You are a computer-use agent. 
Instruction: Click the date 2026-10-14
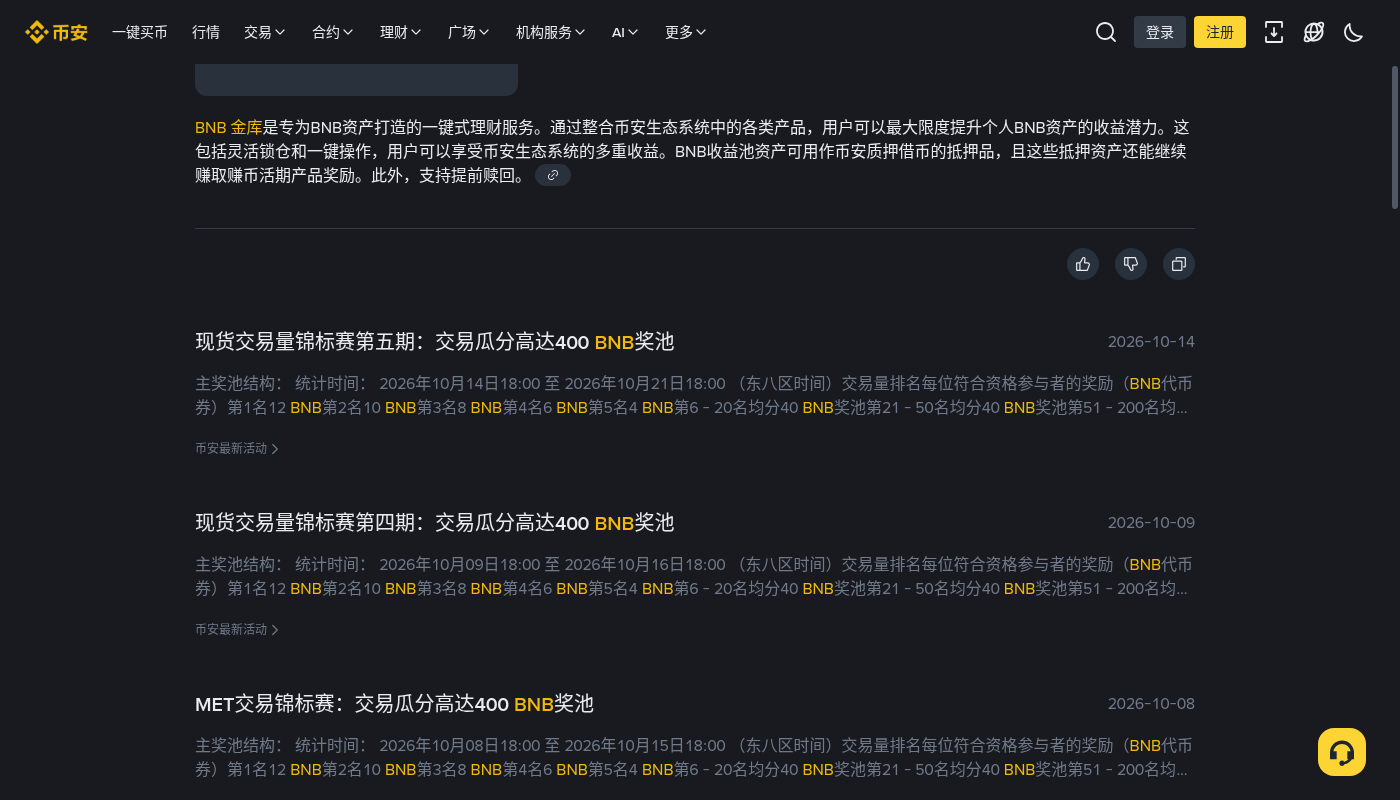[x=1151, y=342]
